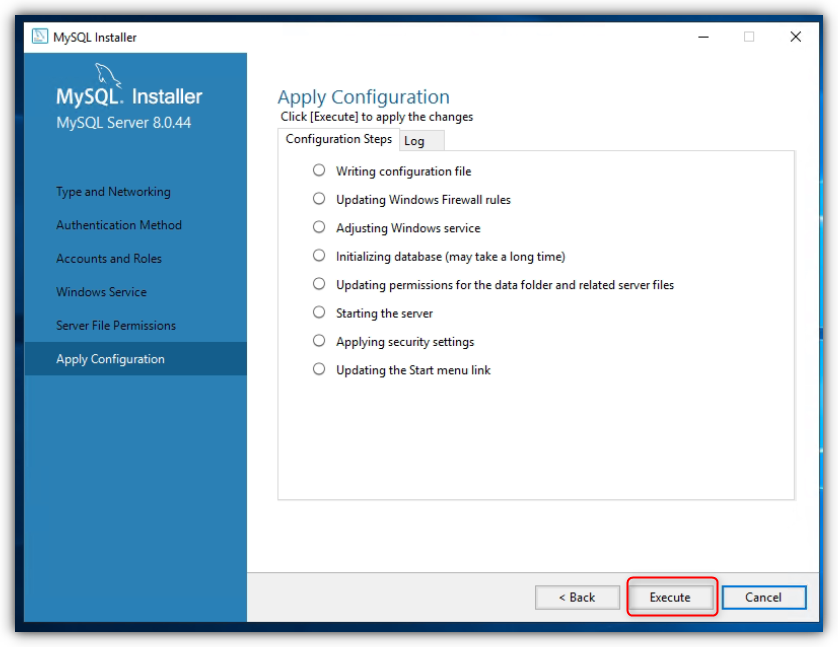
Task: Select the Updating permissions step indicator
Action: coord(319,284)
